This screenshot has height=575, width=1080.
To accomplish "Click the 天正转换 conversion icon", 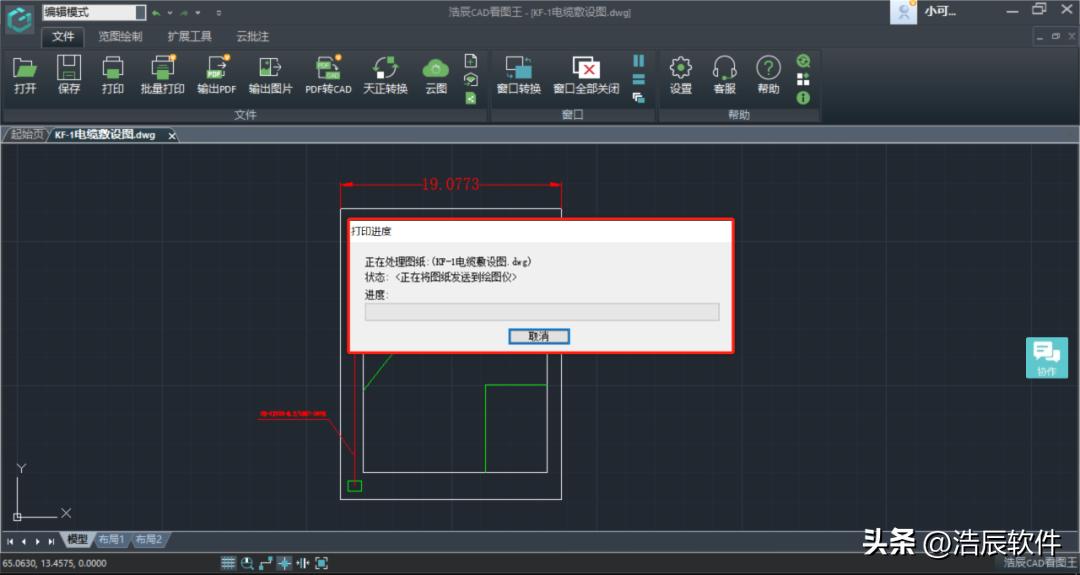I will (x=386, y=74).
